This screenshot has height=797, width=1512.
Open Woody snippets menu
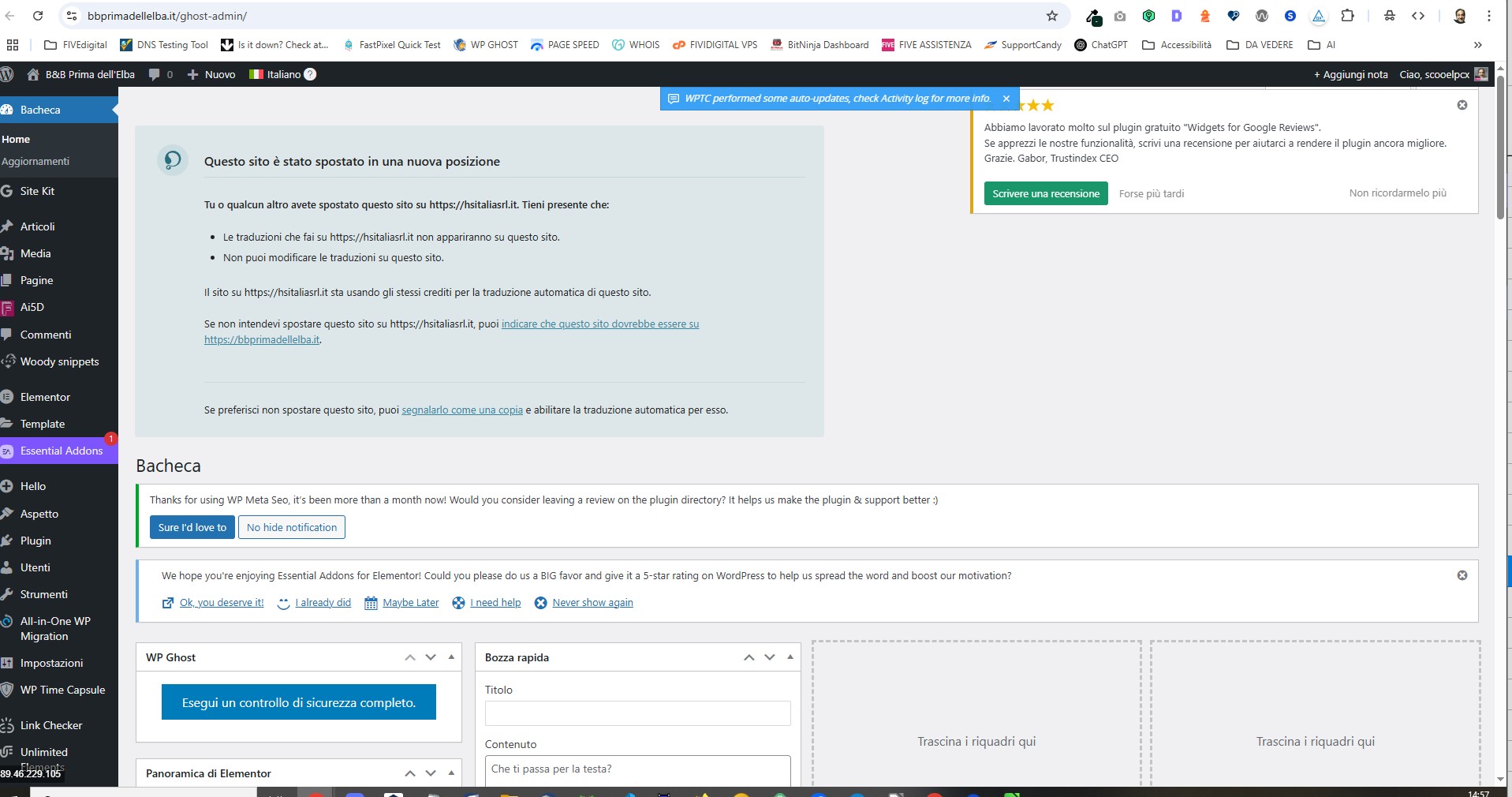coord(59,361)
